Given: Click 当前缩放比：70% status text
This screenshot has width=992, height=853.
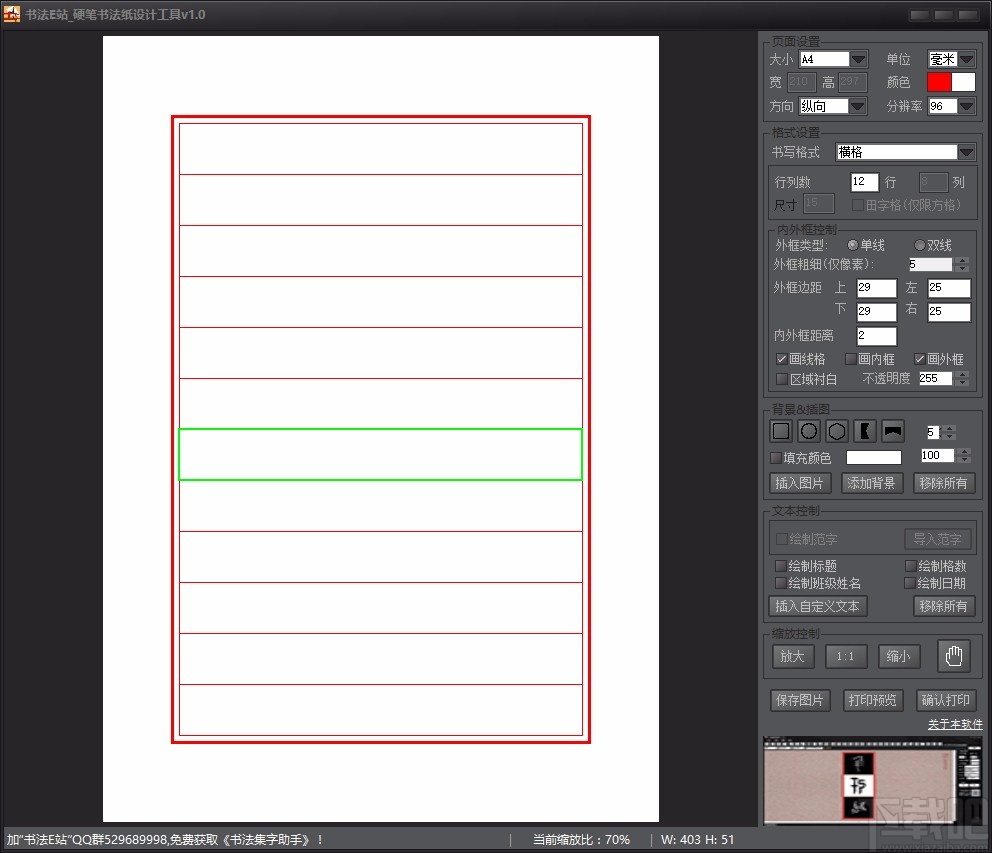Looking at the screenshot, I should 581,840.
